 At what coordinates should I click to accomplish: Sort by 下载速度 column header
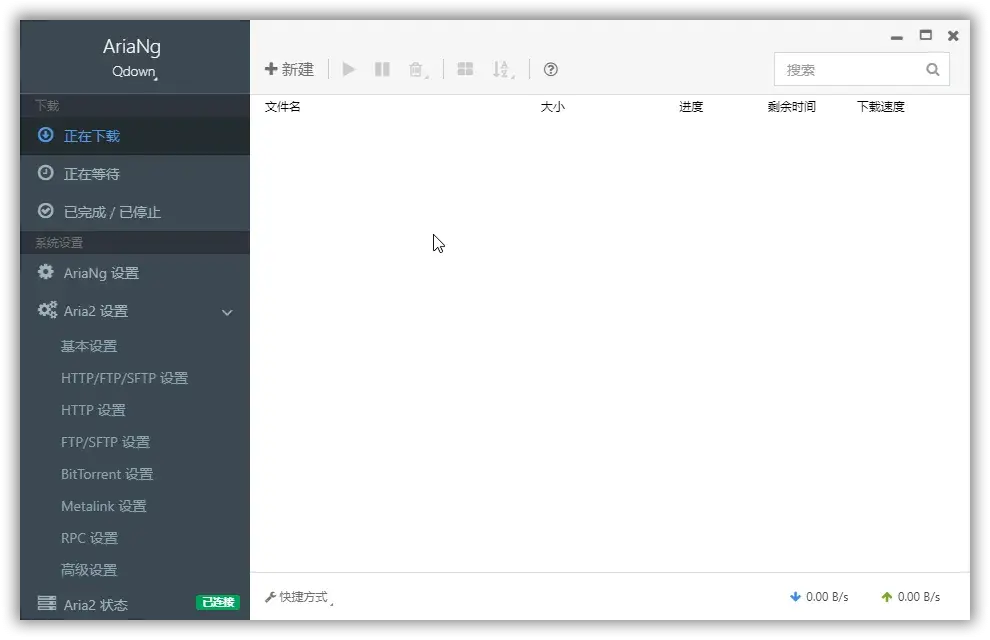tap(880, 107)
